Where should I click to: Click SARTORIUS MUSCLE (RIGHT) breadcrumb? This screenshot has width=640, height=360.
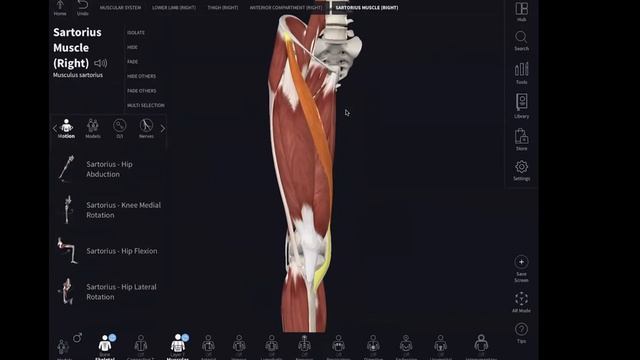pyautogui.click(x=367, y=8)
